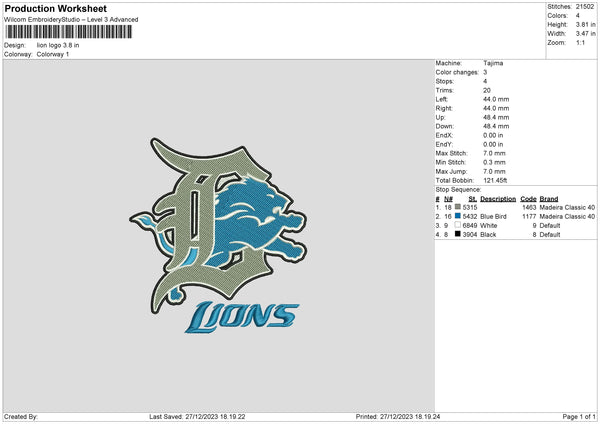
Task: Click the lion logo embroidery preview
Action: pos(218,235)
